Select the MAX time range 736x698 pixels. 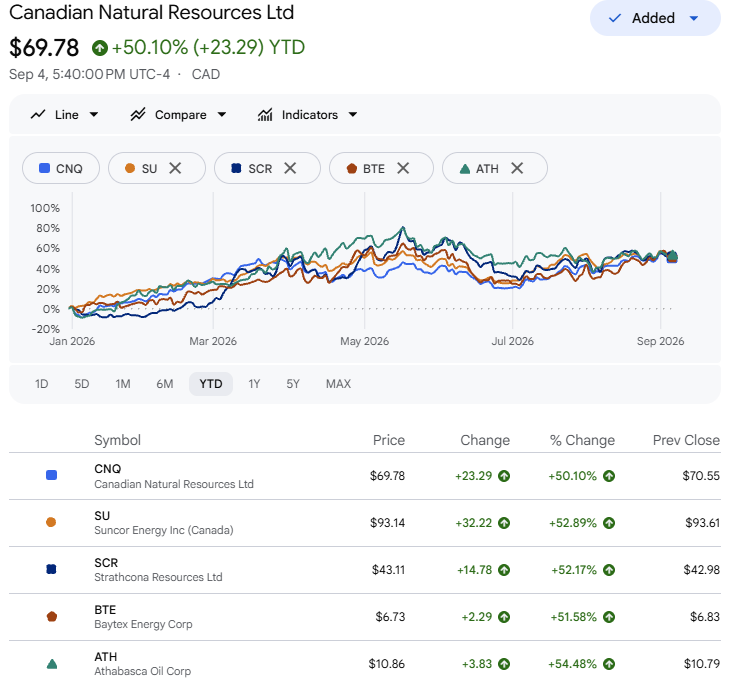[x=338, y=384]
